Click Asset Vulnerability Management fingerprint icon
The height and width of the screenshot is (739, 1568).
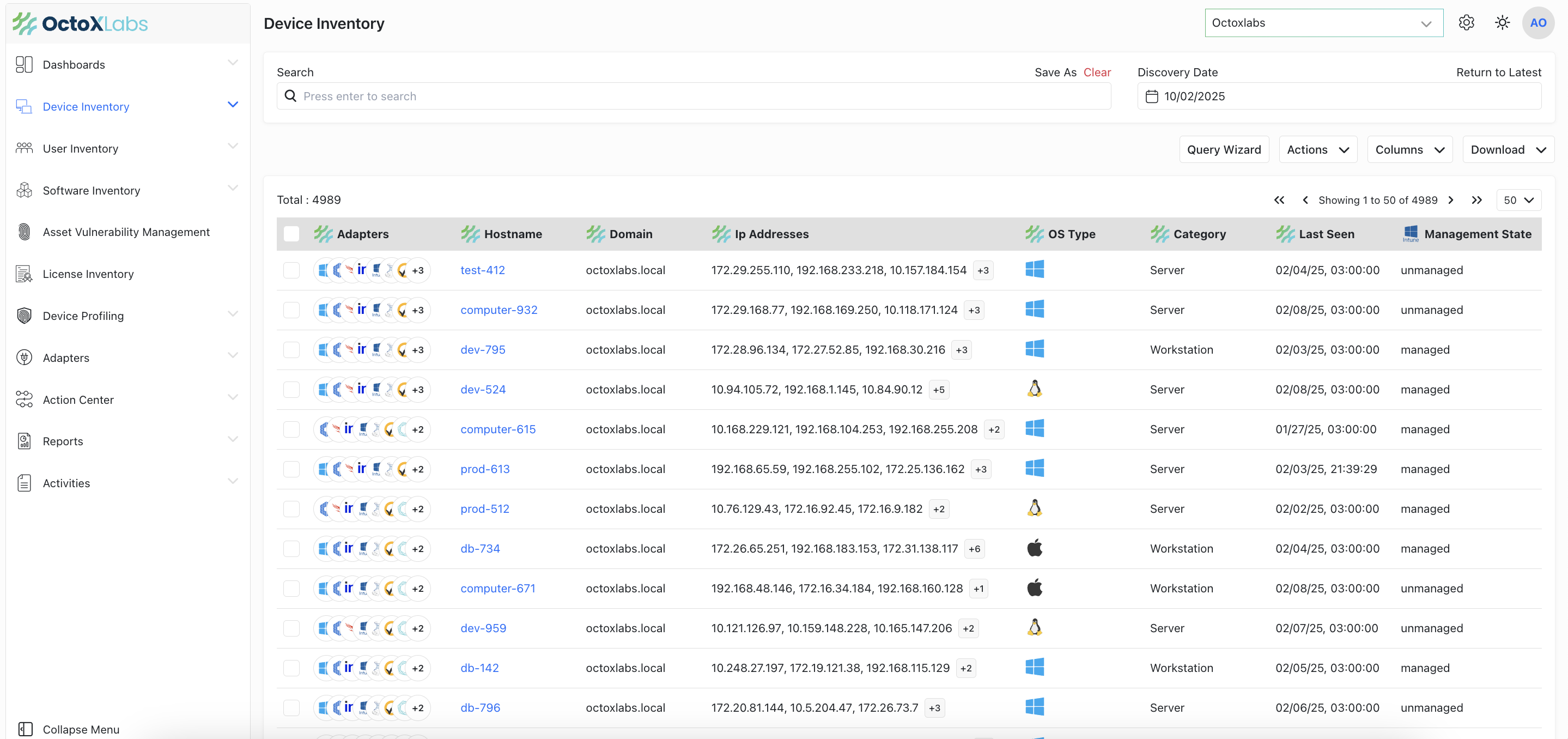click(x=25, y=232)
